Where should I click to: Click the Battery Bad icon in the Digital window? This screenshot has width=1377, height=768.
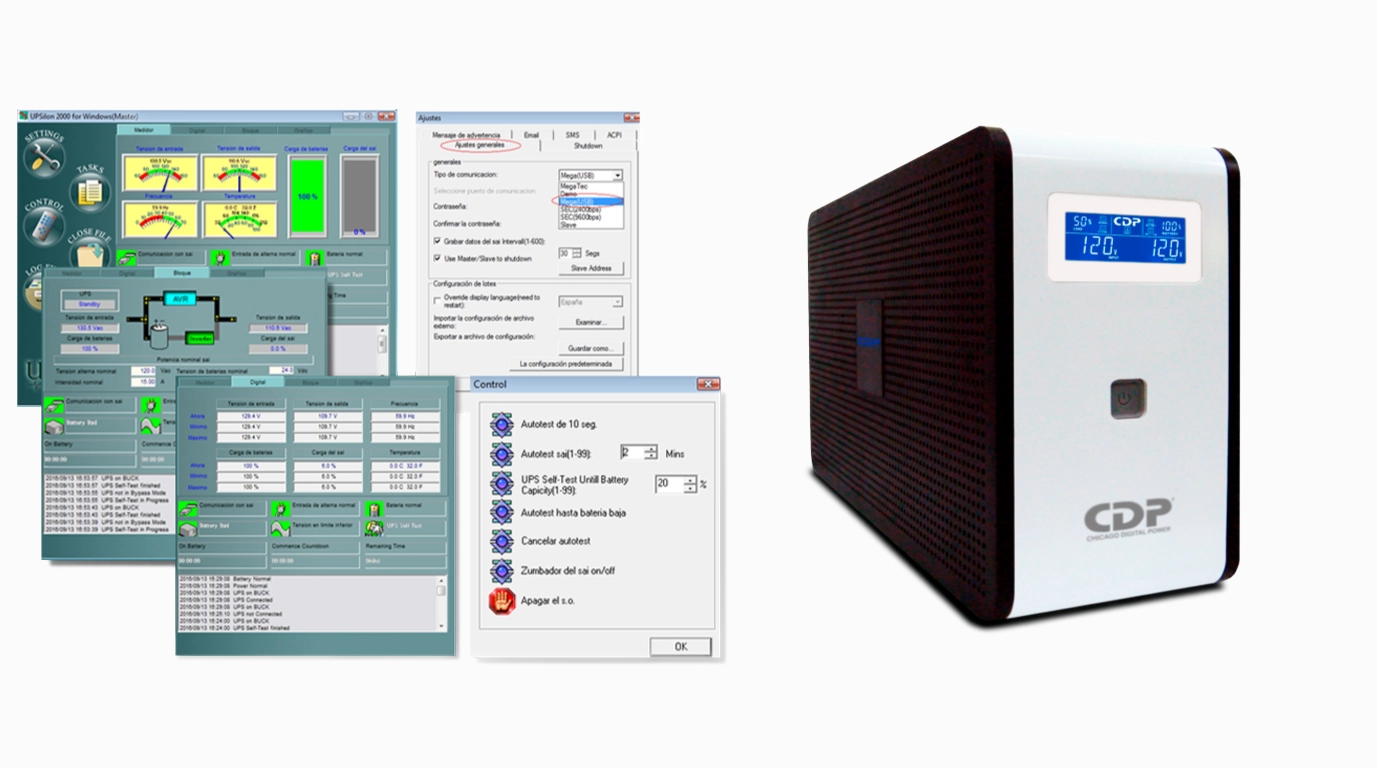click(x=188, y=526)
